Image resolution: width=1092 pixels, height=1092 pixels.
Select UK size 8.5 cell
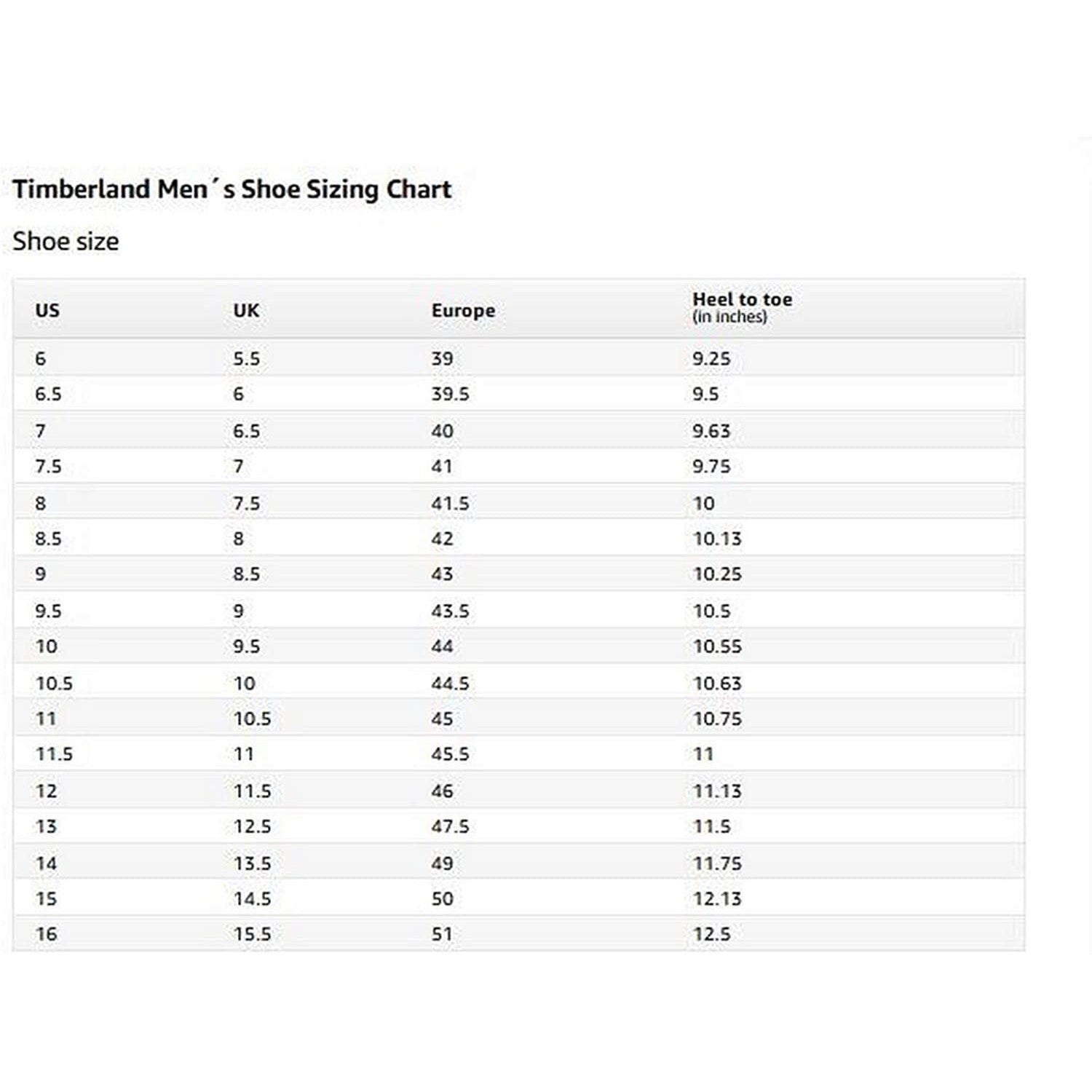[x=246, y=574]
